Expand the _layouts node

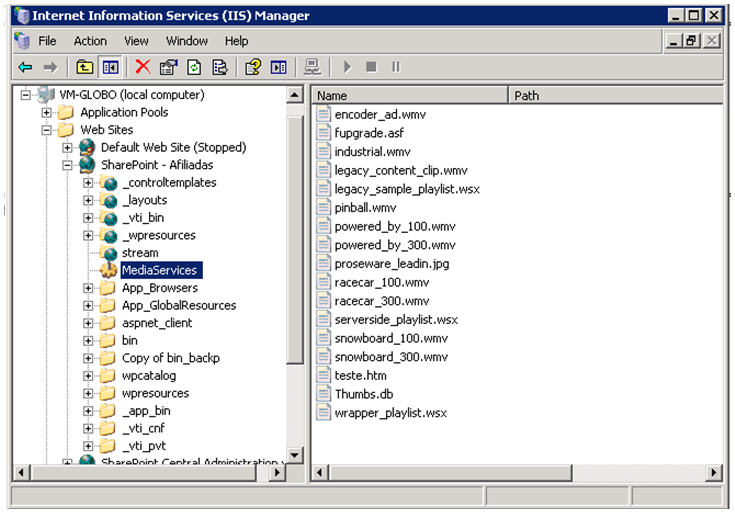[88, 200]
